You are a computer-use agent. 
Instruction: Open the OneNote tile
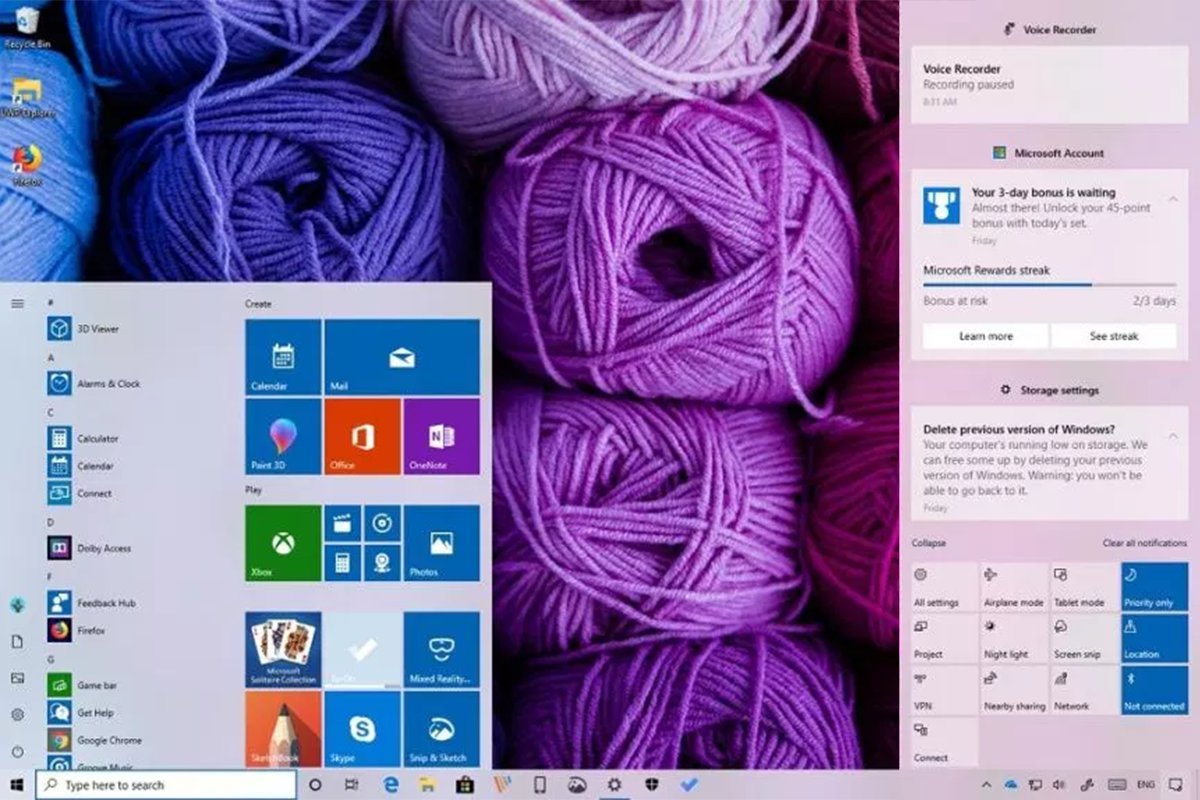(x=441, y=436)
